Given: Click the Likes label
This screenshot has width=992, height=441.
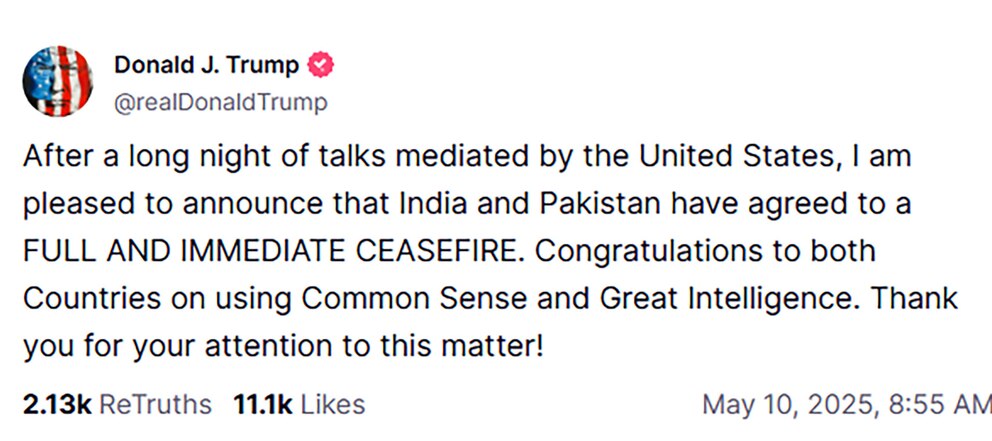Looking at the screenshot, I should (333, 404).
